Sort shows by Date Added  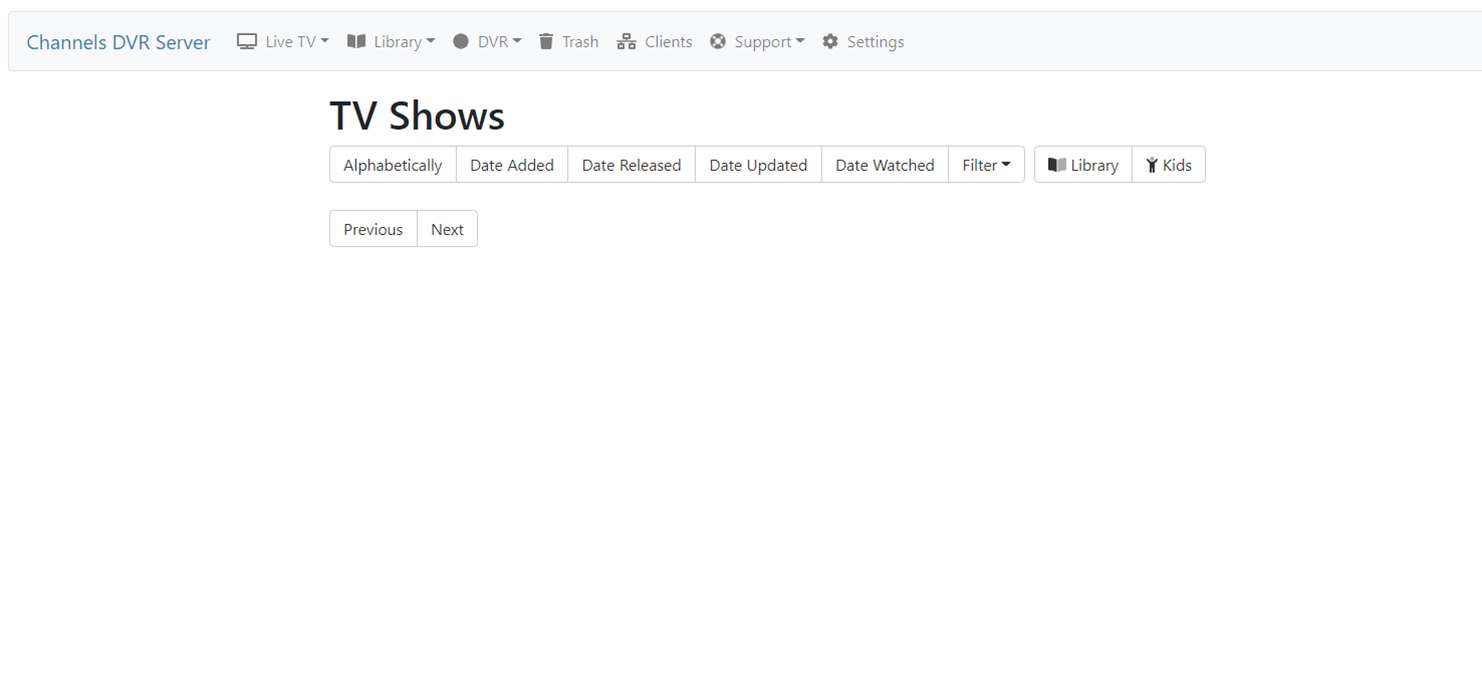click(x=512, y=165)
